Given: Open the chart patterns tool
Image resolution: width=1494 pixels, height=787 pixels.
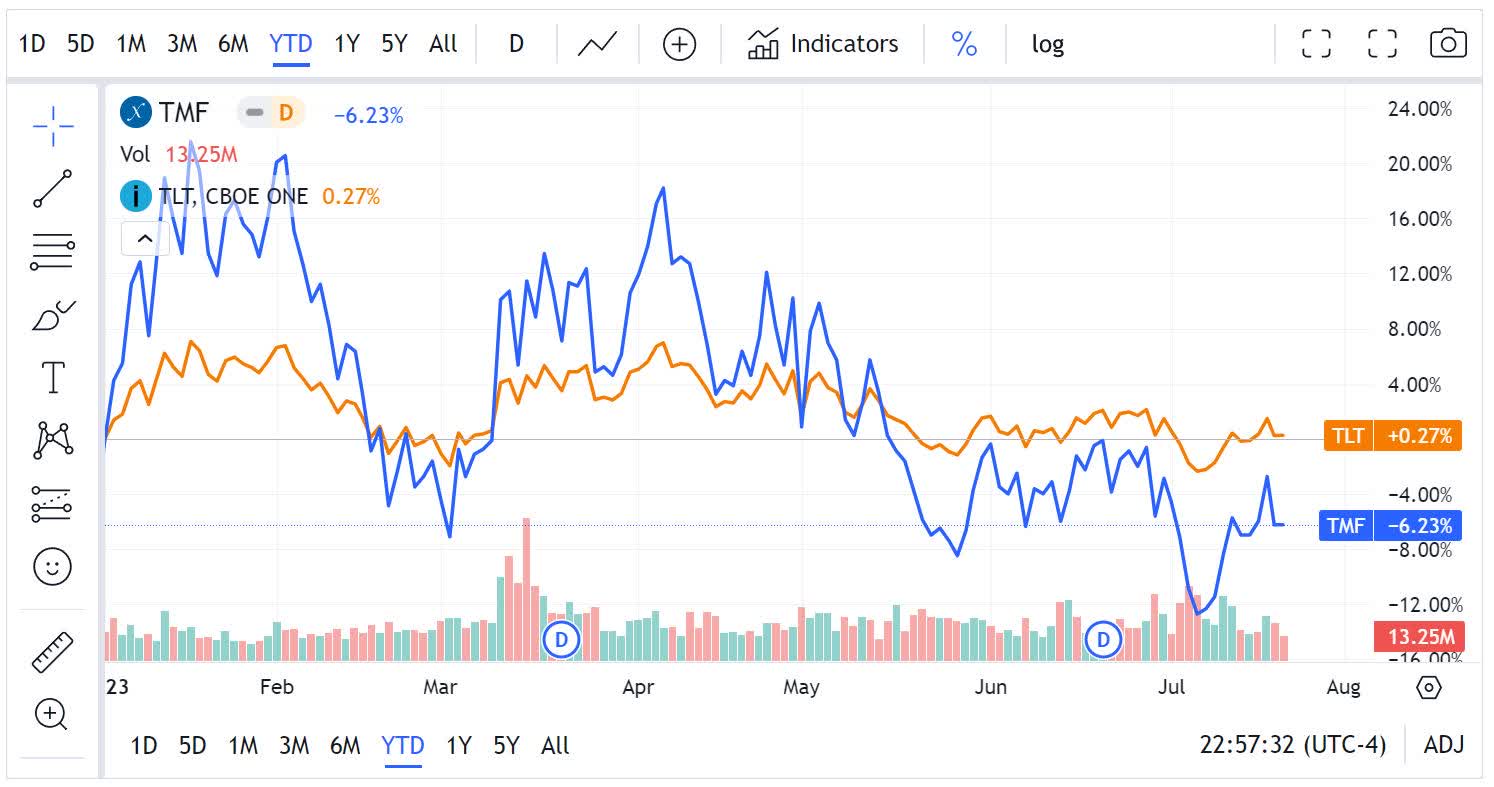Looking at the screenshot, I should pos(52,440).
